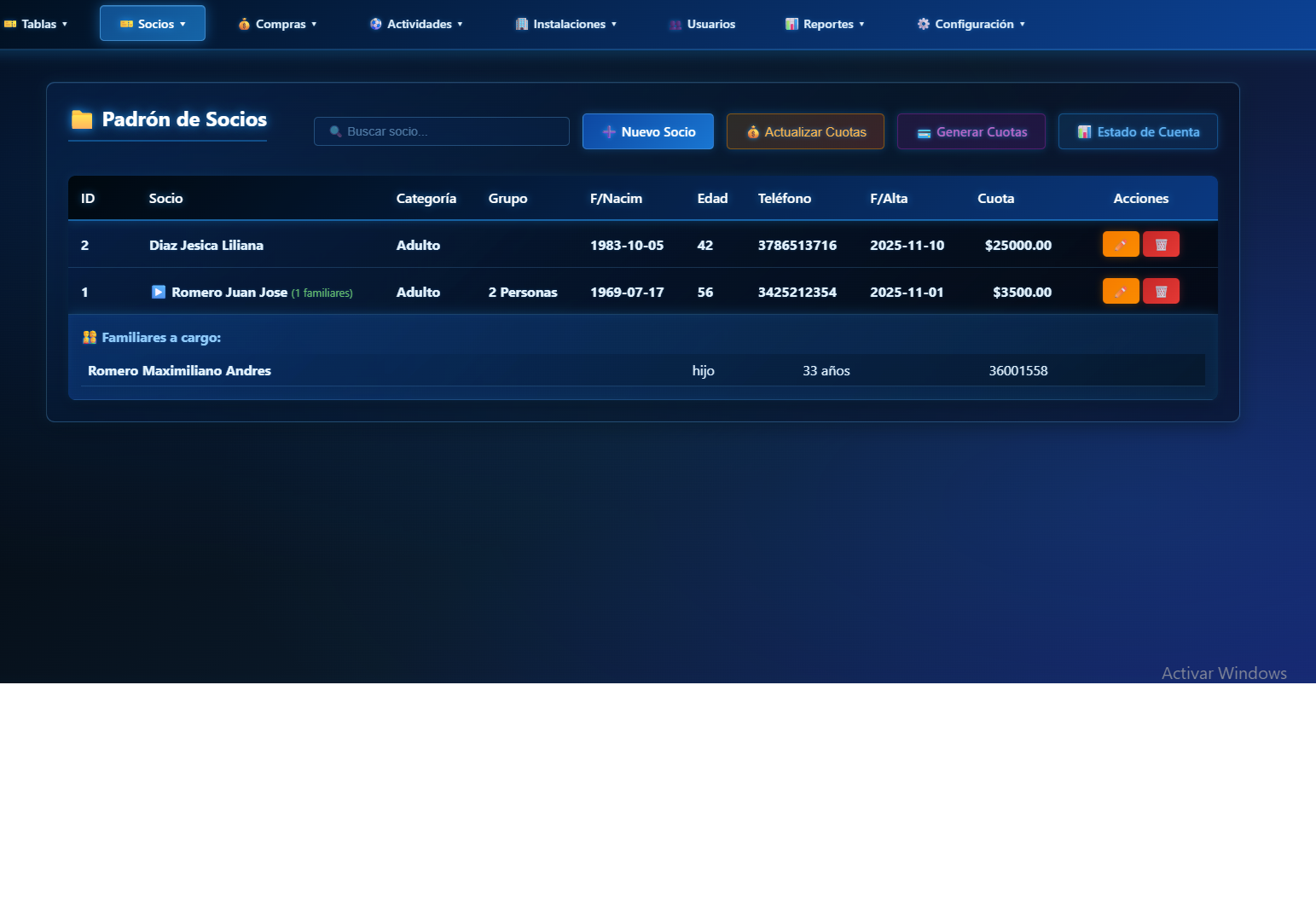
Task: Focus the Buscar socio search field
Action: tap(452, 132)
